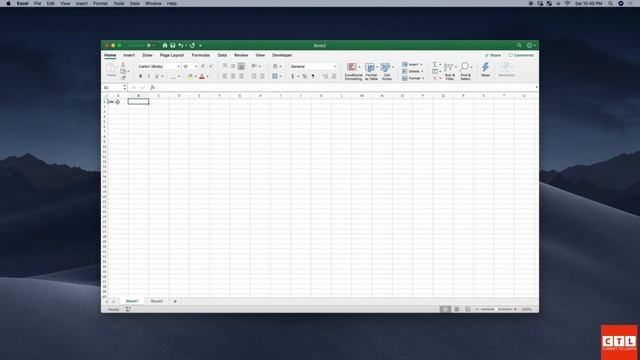Screen dimensions: 640x360
Task: Apply percent style format
Action: tap(304, 76)
